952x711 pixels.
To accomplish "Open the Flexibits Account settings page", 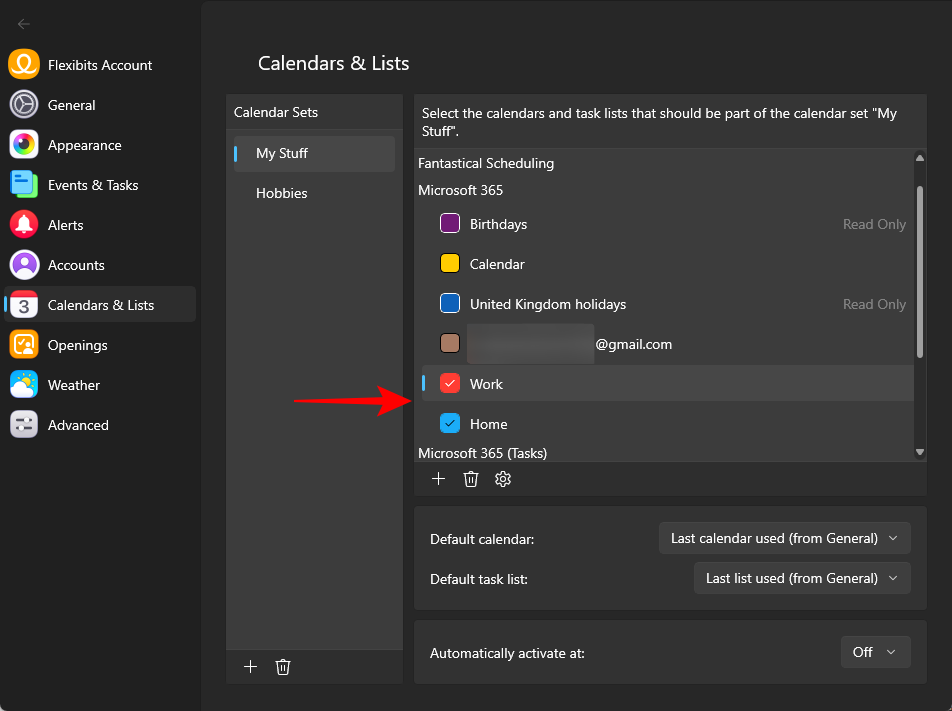I will point(99,65).
